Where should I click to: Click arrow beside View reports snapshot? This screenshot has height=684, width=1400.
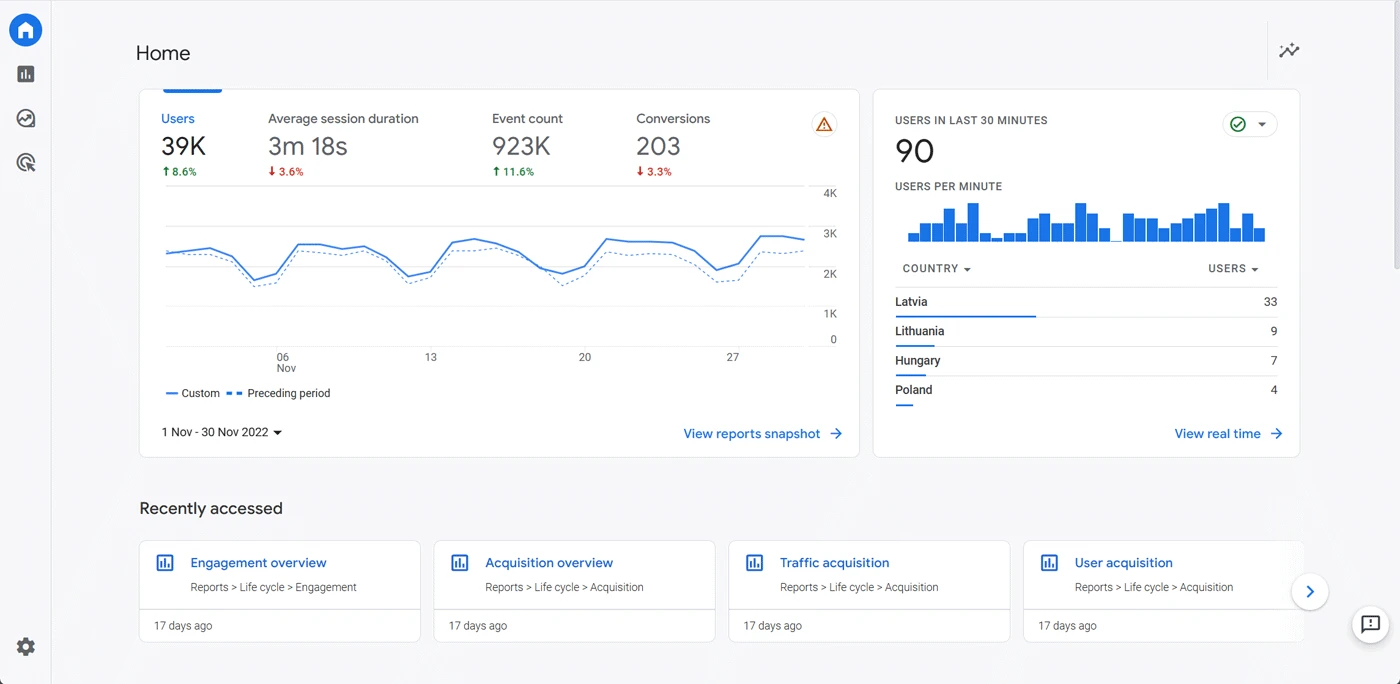click(836, 434)
